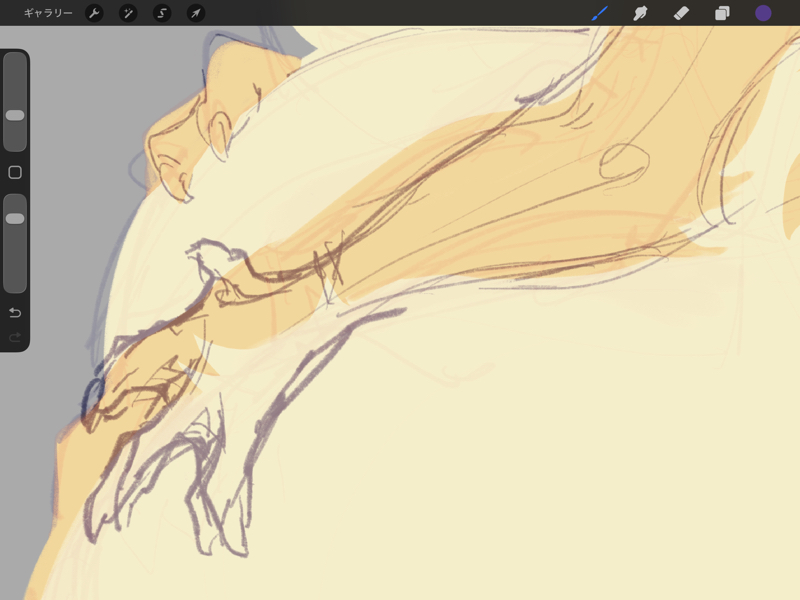Activate the S-shaped Selection tool
The image size is (800, 600).
pyautogui.click(x=162, y=13)
